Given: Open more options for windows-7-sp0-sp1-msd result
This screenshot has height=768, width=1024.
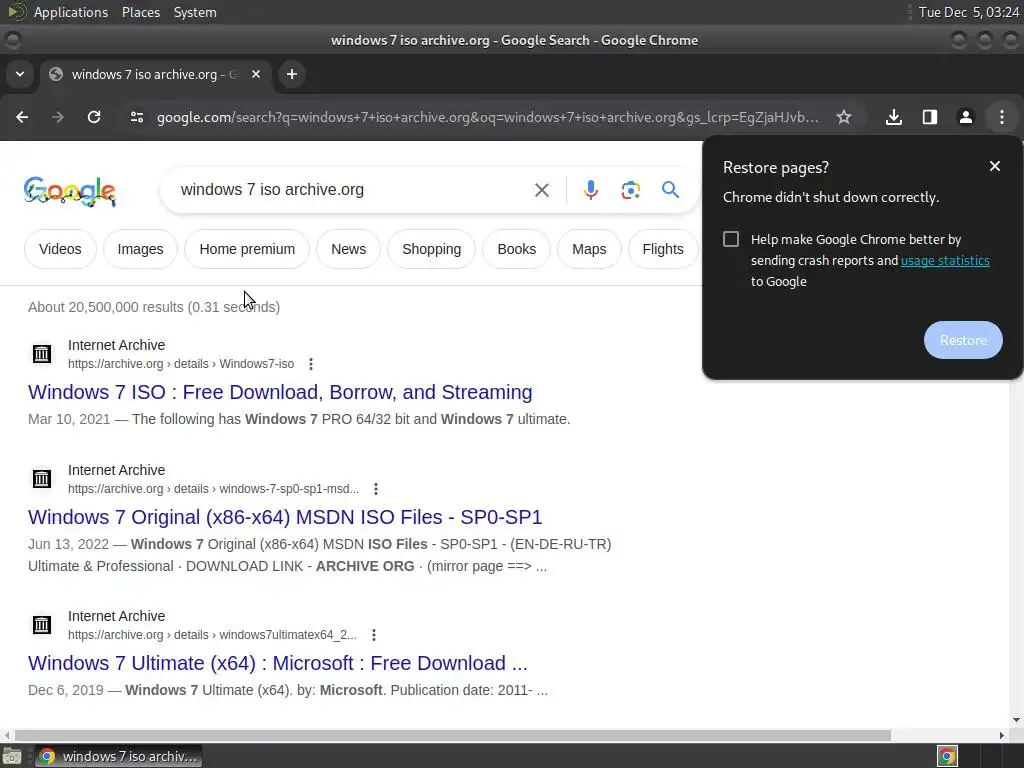Looking at the screenshot, I should tap(376, 488).
